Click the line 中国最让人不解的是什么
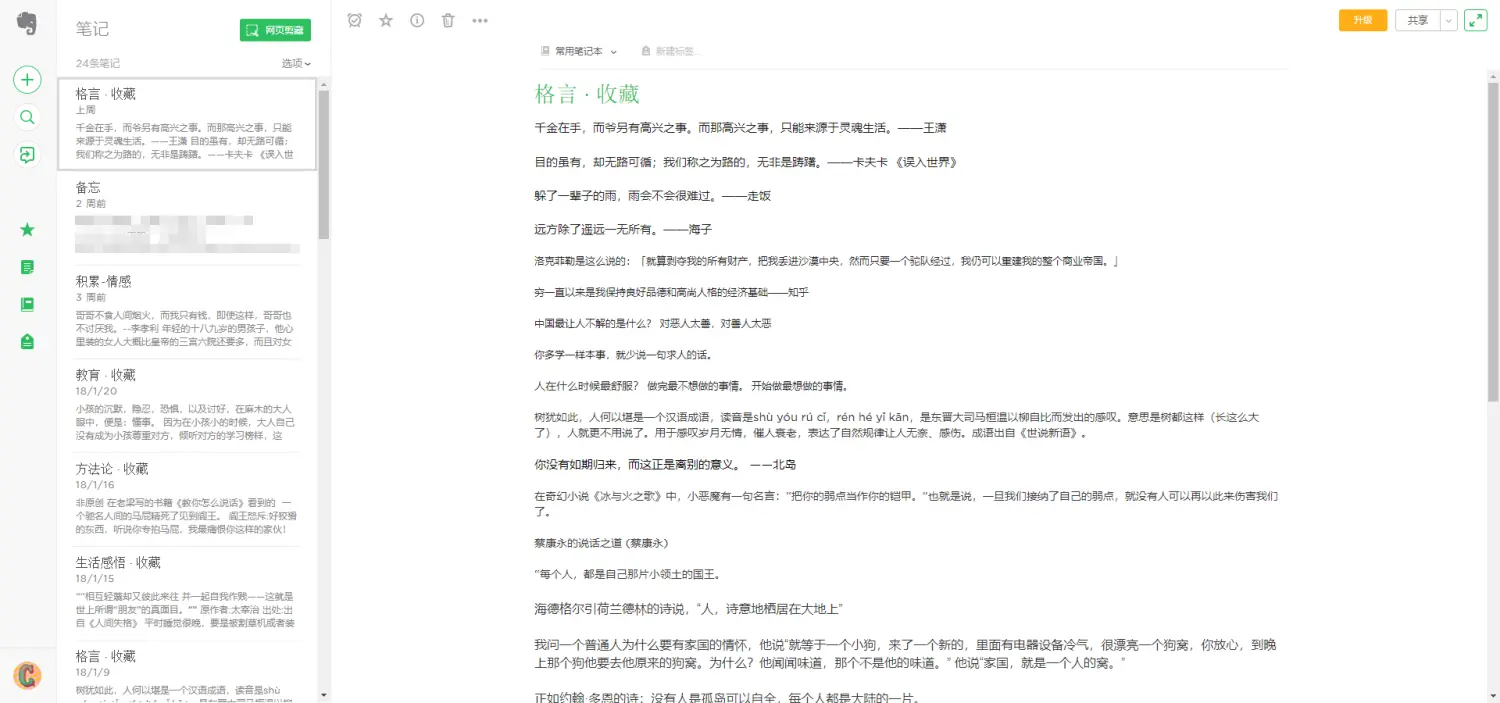 click(653, 324)
